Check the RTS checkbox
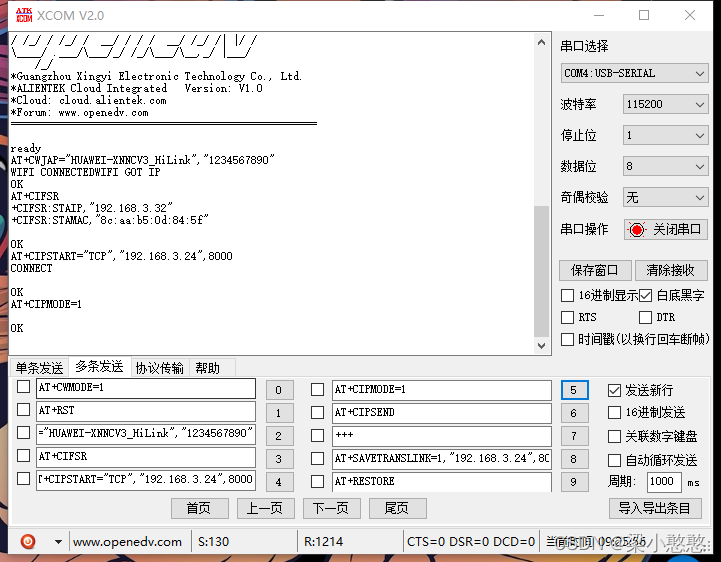 567,317
